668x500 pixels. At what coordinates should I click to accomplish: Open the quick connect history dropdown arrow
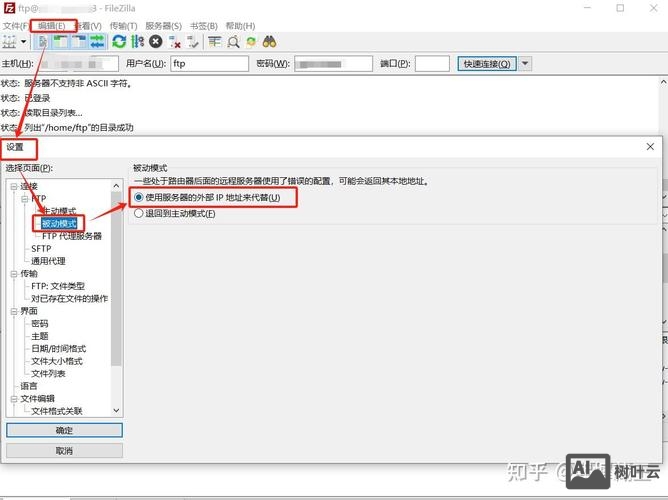click(x=525, y=64)
